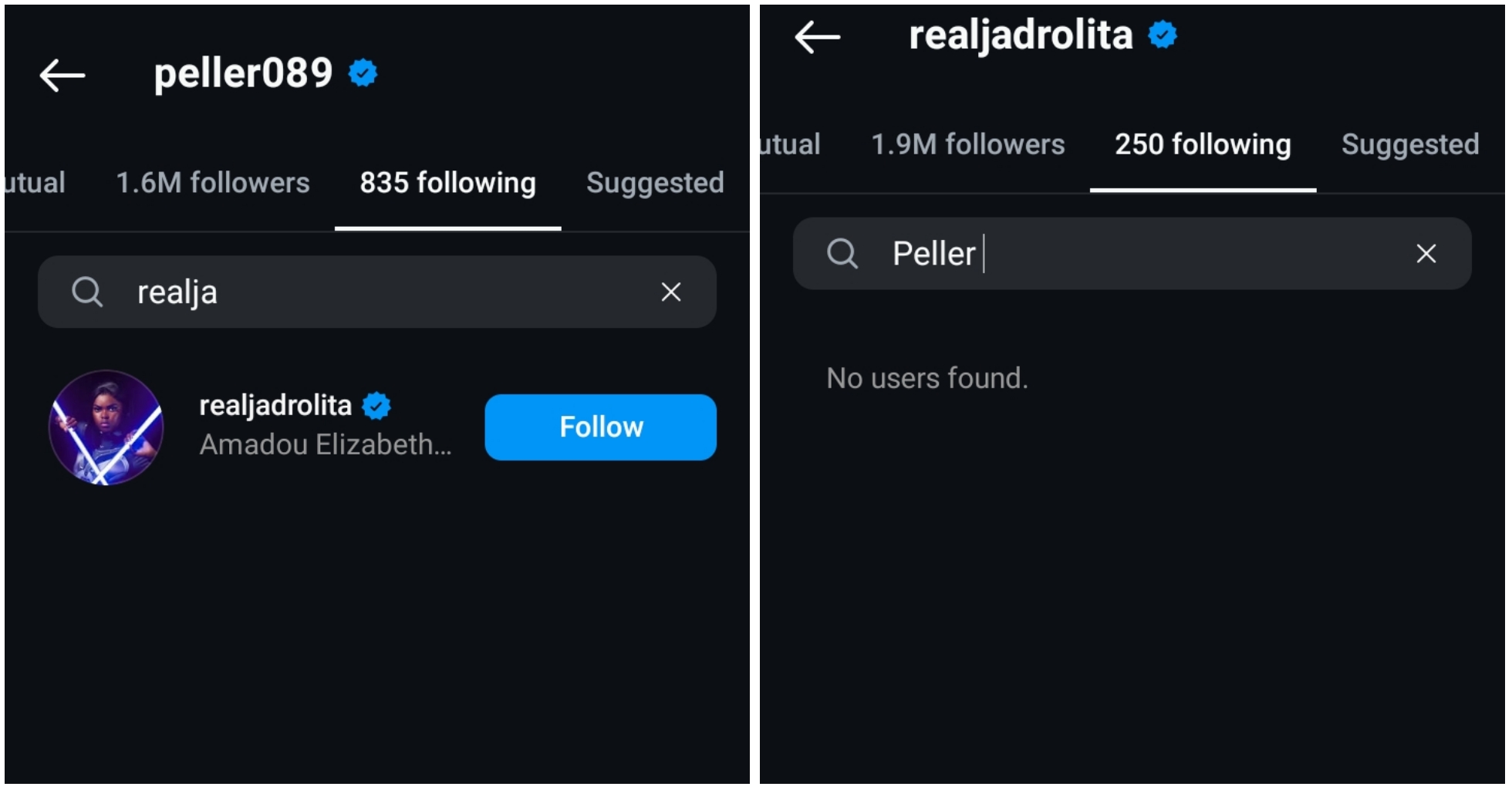Screen dimensions: 1512x790
Task: Clear the 'Peller' search text
Action: click(x=1426, y=254)
